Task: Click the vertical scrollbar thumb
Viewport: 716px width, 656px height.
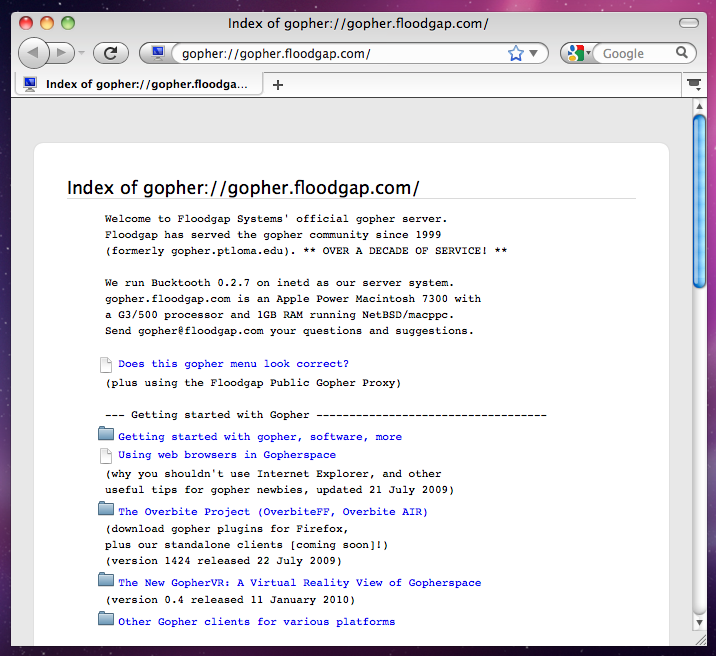Action: pyautogui.click(x=700, y=200)
